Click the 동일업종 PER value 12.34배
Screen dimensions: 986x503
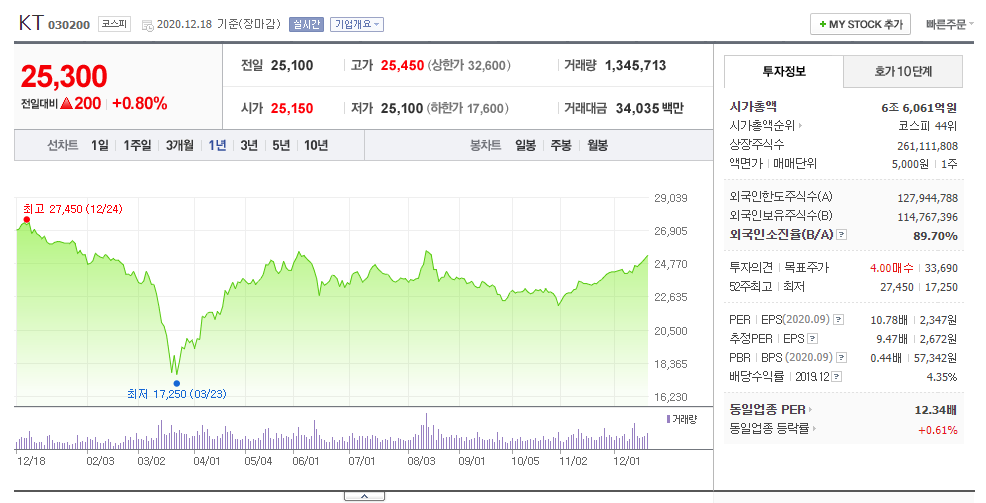[x=936, y=410]
